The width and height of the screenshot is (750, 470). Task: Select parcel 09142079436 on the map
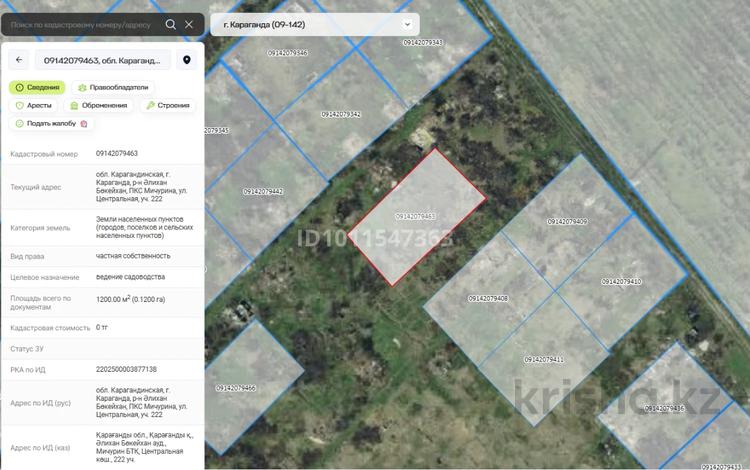pyautogui.click(x=665, y=409)
